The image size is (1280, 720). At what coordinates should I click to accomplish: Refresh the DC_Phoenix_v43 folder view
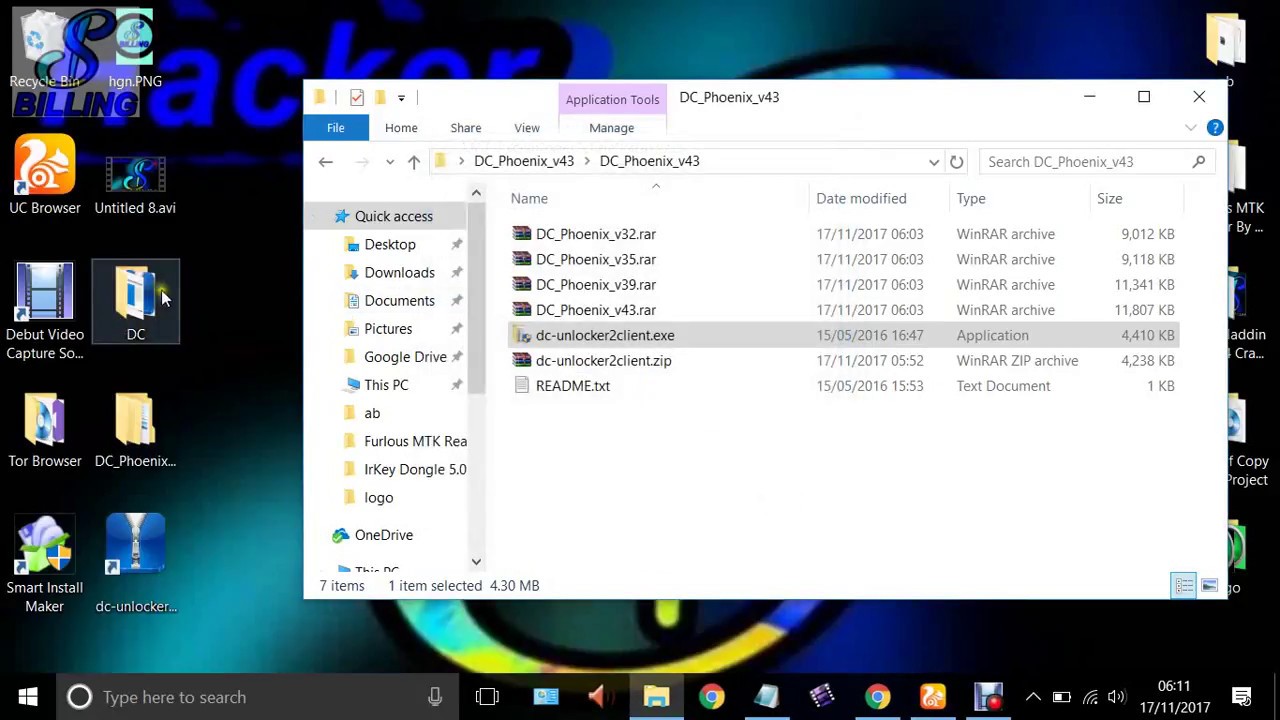[957, 162]
